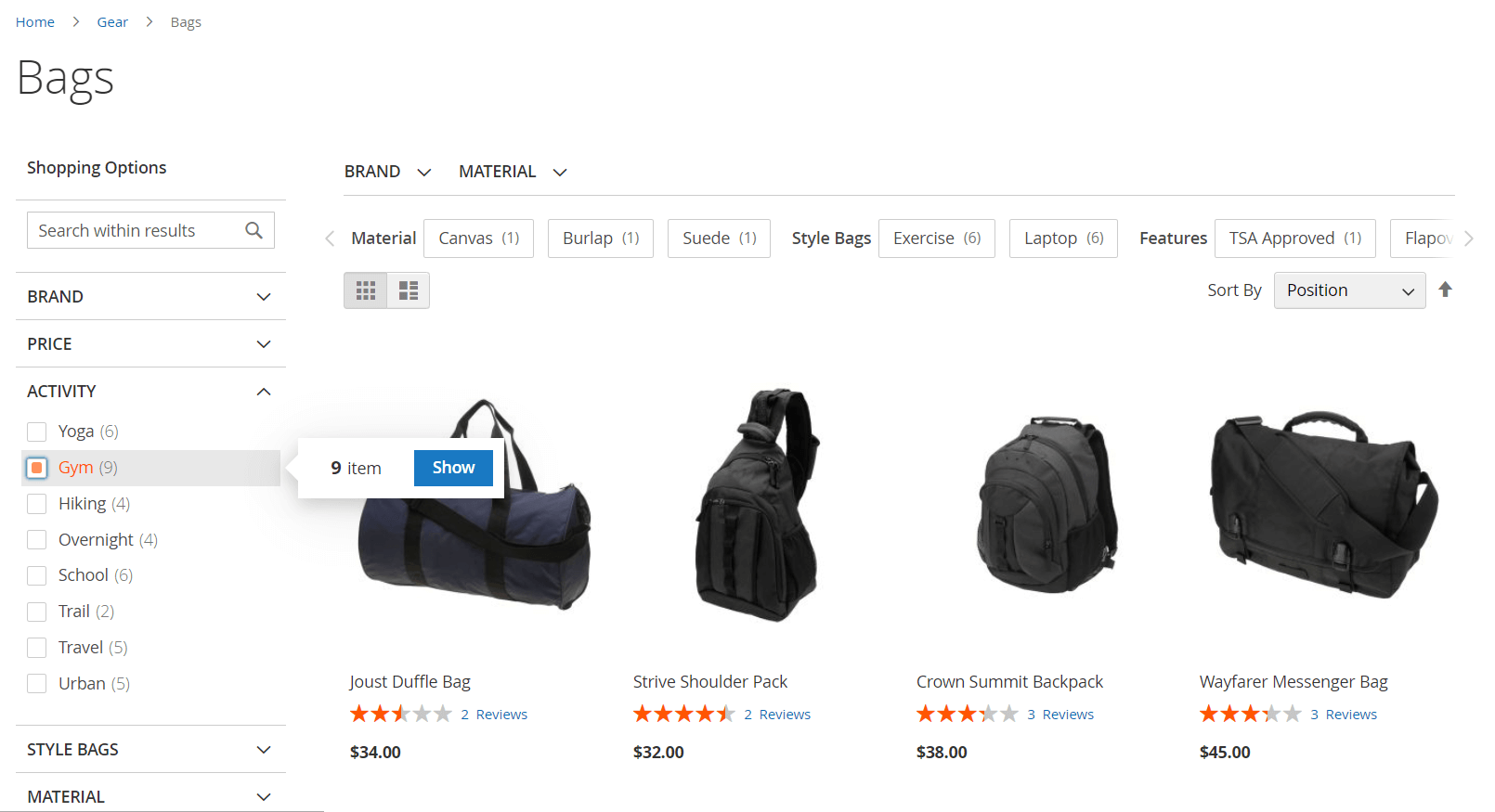Select the Canvas material filter chip
The width and height of the screenshot is (1495, 812).
pos(478,238)
